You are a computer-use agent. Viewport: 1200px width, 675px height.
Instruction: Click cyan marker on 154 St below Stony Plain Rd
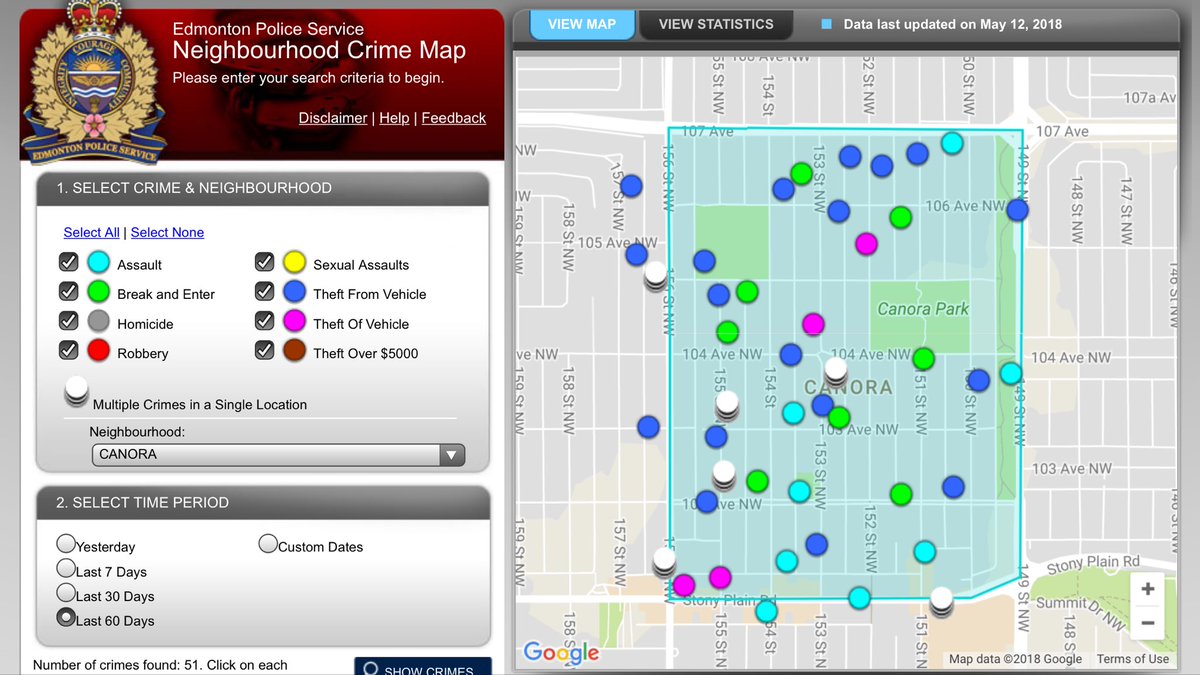pos(767,611)
